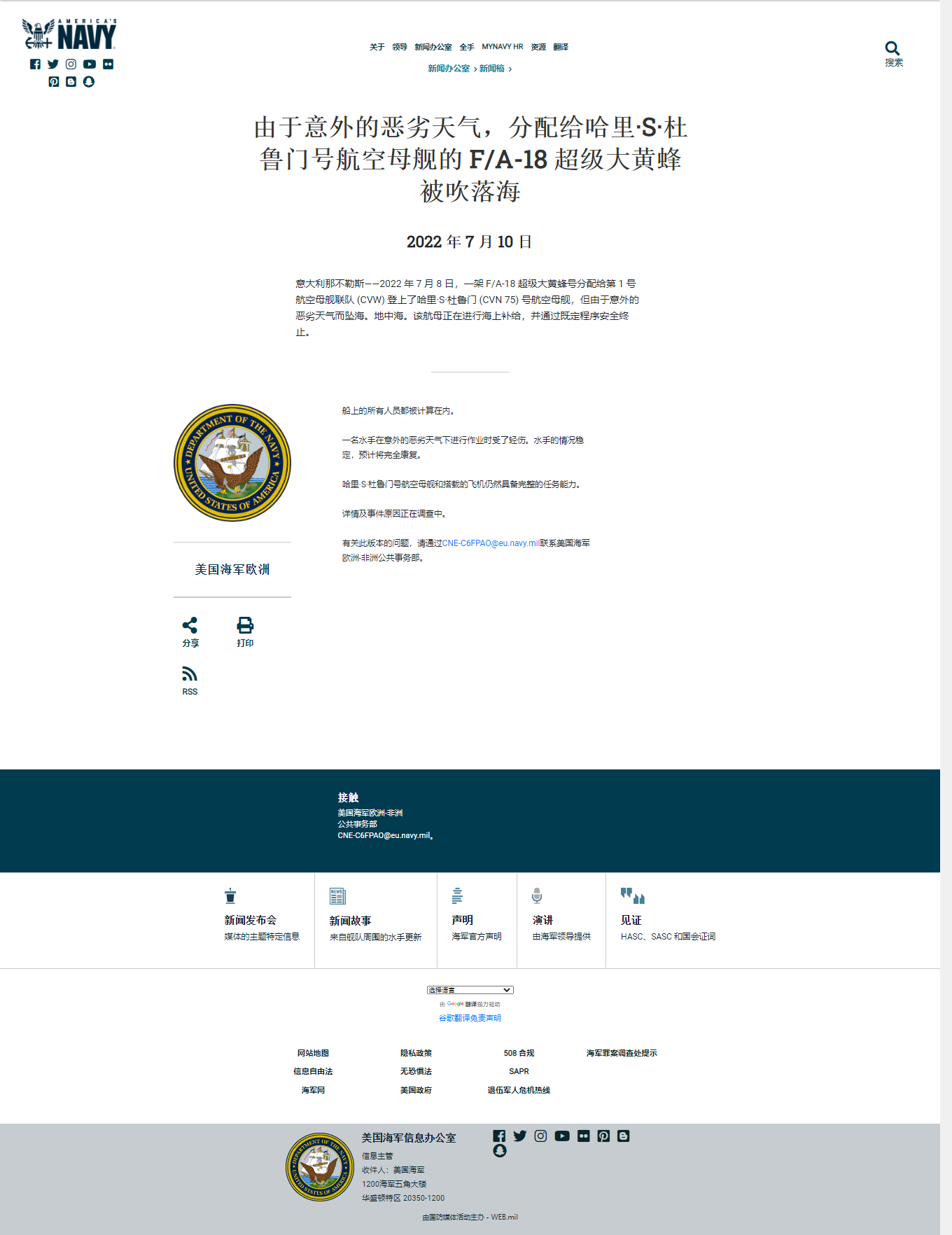Click the Snapchat icon in the gray footer
Image resolution: width=952 pixels, height=1235 pixels.
(499, 1151)
